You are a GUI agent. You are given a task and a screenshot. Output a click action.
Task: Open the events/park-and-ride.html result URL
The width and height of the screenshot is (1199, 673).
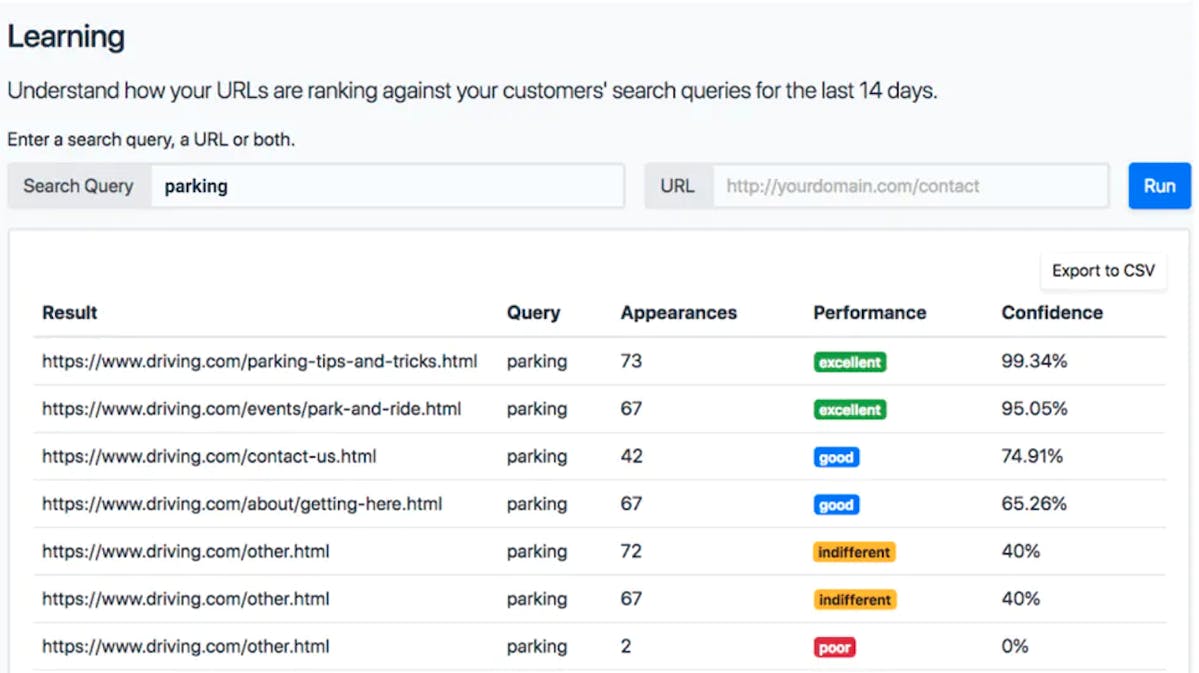(x=252, y=408)
